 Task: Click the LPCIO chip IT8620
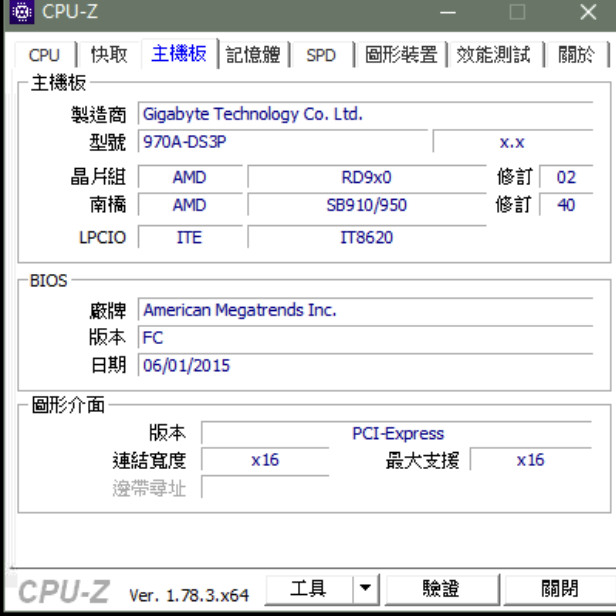click(367, 237)
